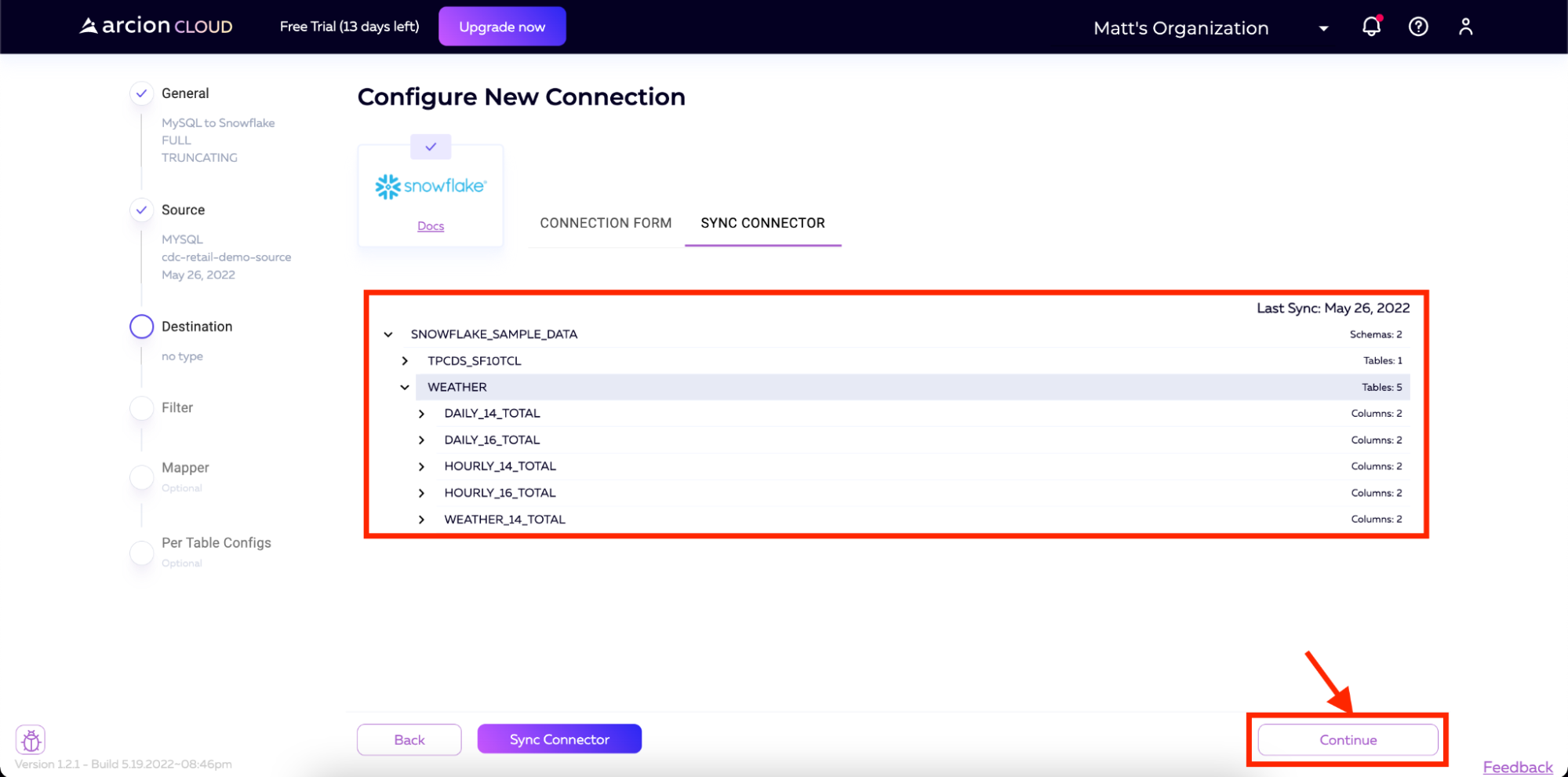Expand the DAILY_16_TOTAL table

421,440
